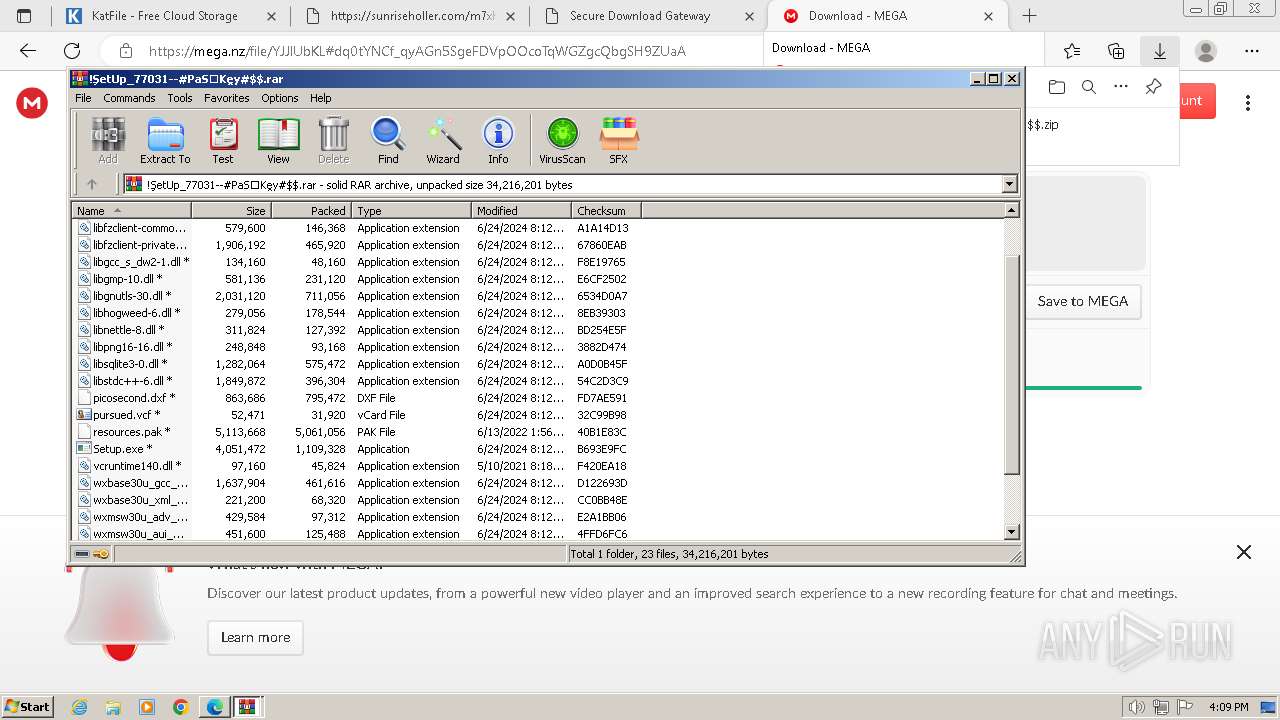1280x720 pixels.
Task: Open the View file tool
Action: [x=278, y=140]
